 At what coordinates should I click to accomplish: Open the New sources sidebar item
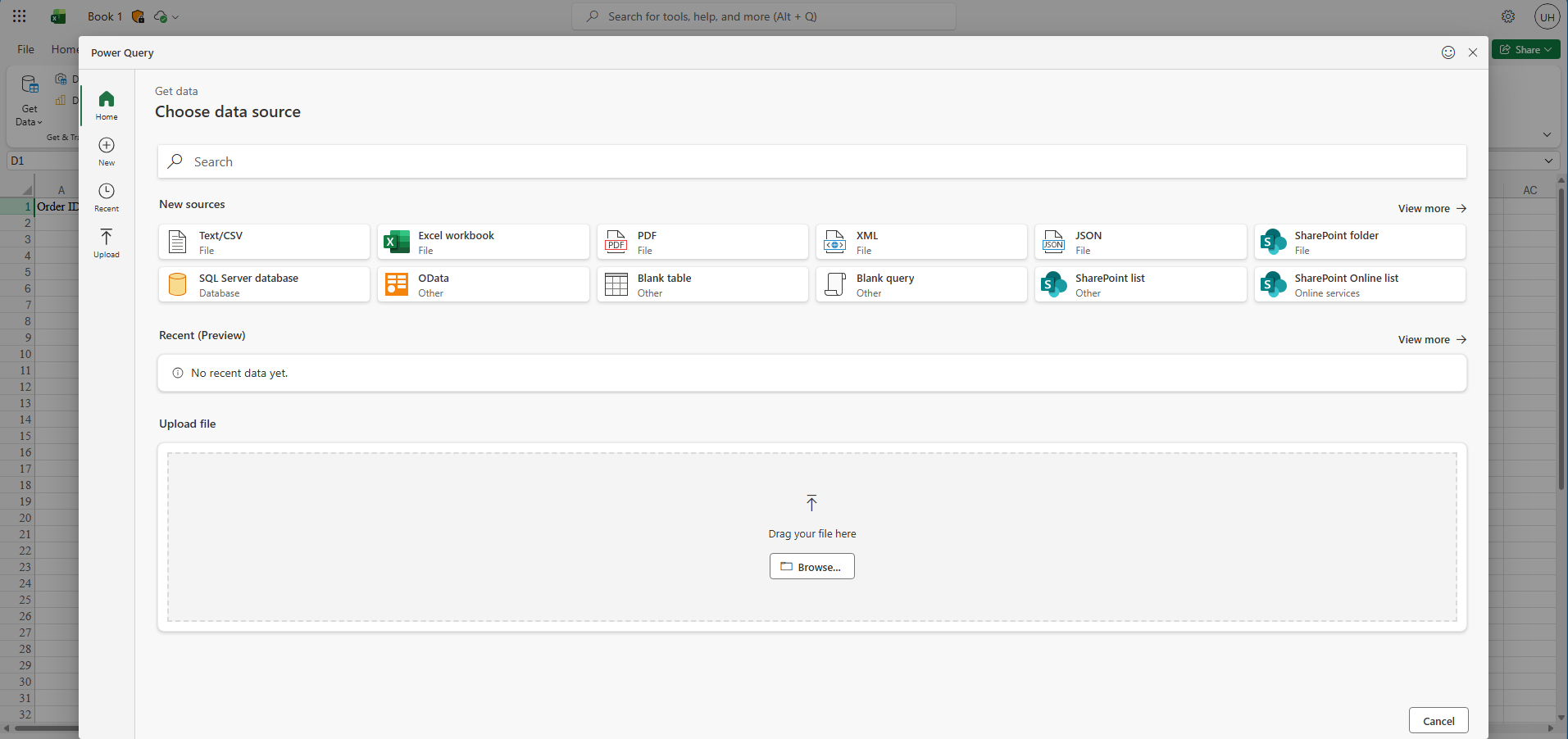[x=107, y=152]
